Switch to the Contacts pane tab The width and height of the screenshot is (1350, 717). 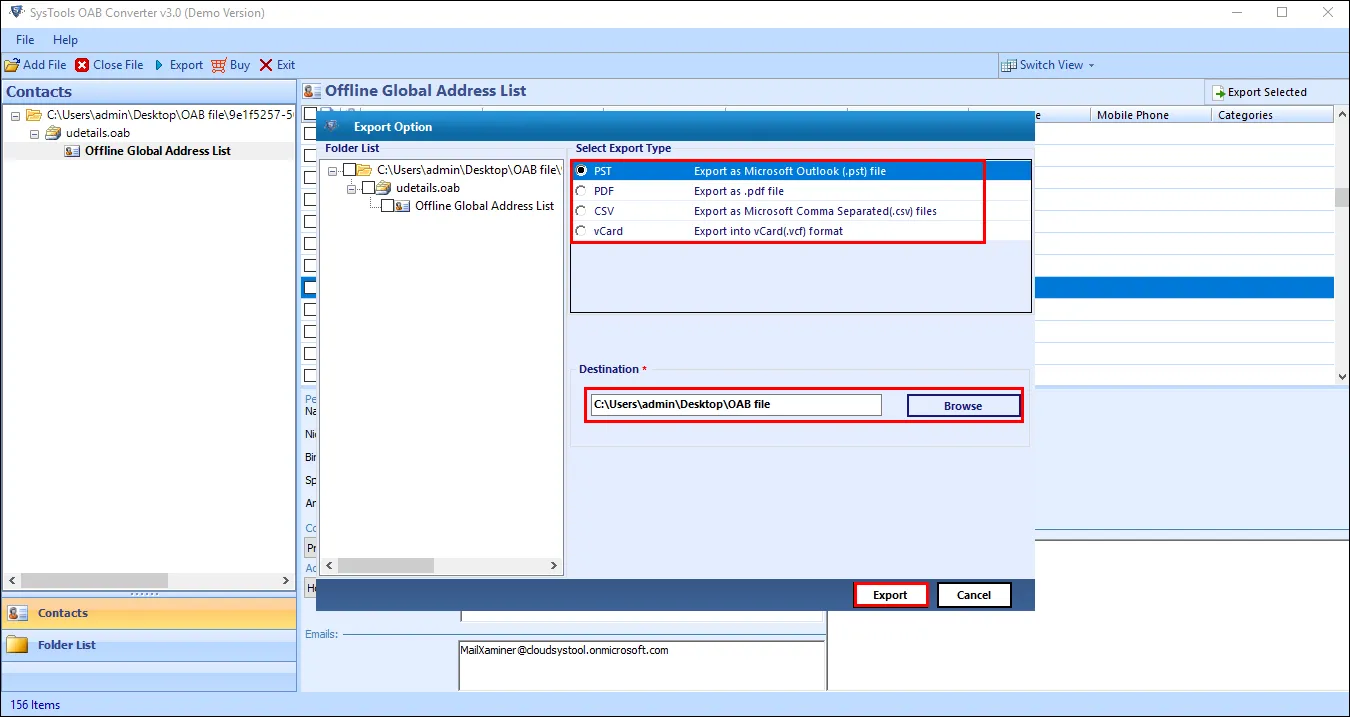148,613
